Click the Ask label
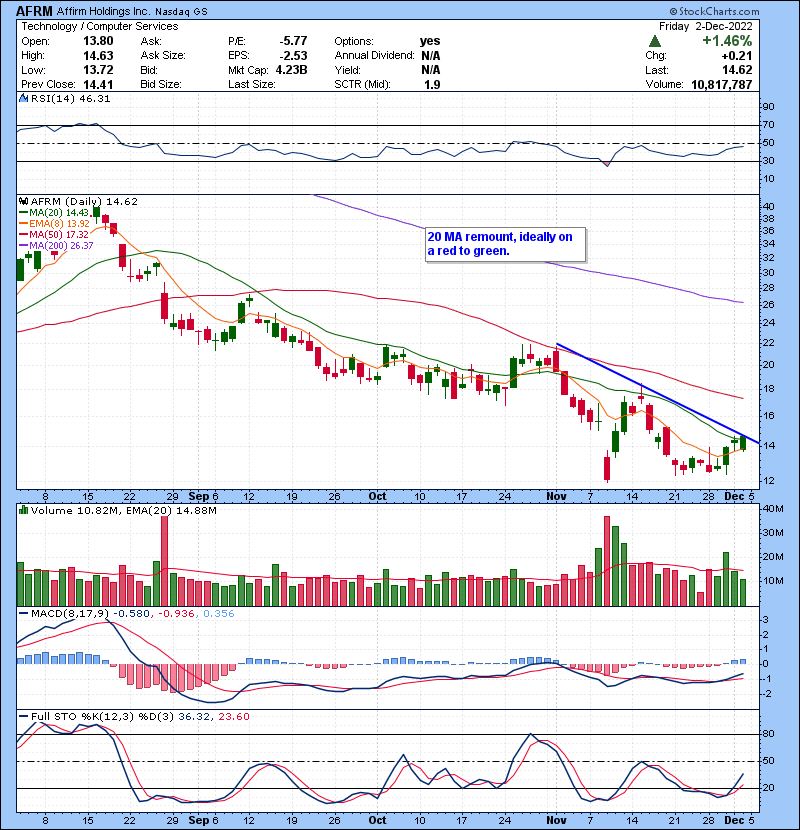Screen dimensions: 800x830 (151, 41)
